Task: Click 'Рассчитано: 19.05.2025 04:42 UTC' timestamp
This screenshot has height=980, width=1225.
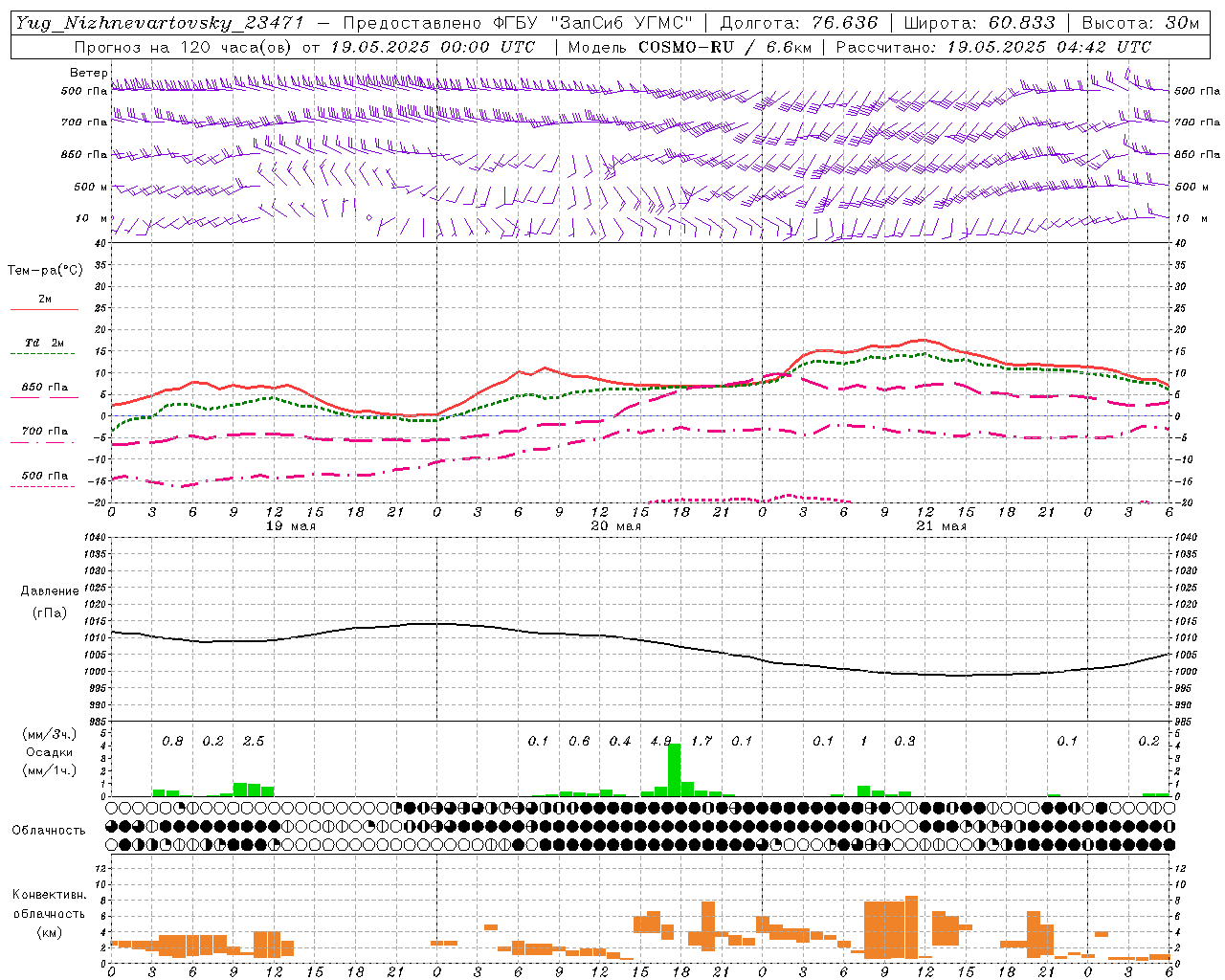Action: tap(993, 47)
